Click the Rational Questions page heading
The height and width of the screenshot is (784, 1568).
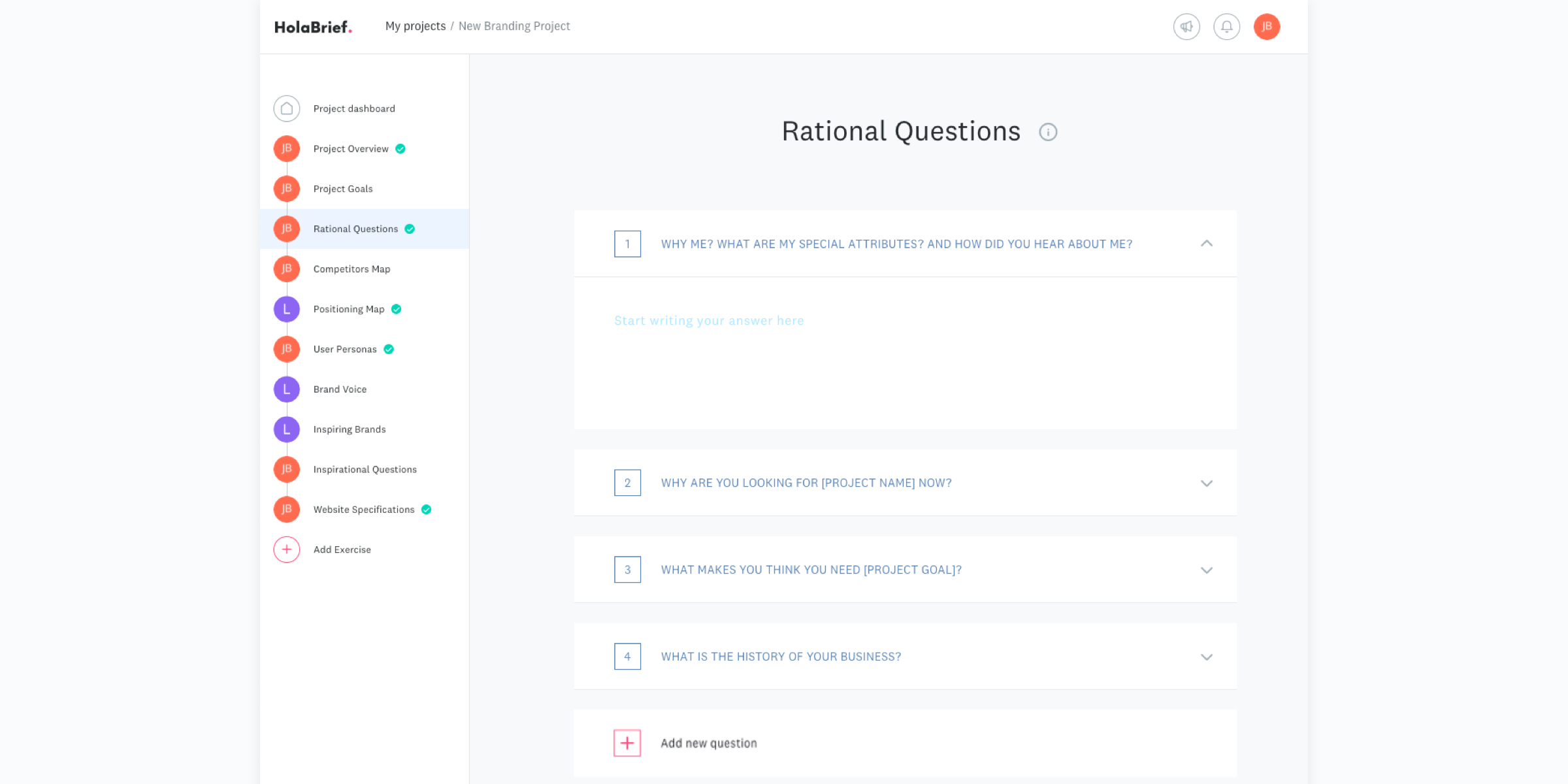[901, 132]
